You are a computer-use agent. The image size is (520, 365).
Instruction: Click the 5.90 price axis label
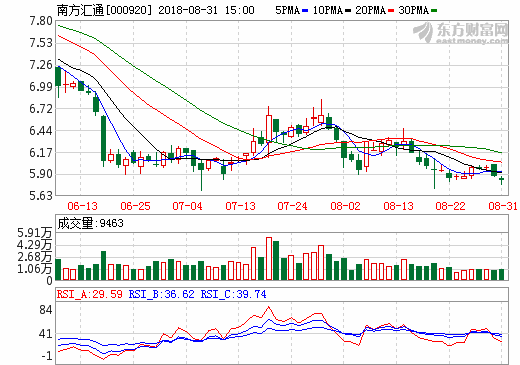click(41, 174)
